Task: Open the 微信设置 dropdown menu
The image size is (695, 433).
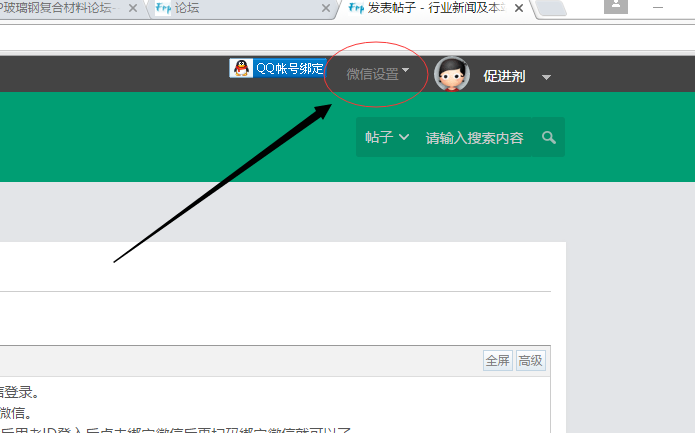Action: point(378,73)
